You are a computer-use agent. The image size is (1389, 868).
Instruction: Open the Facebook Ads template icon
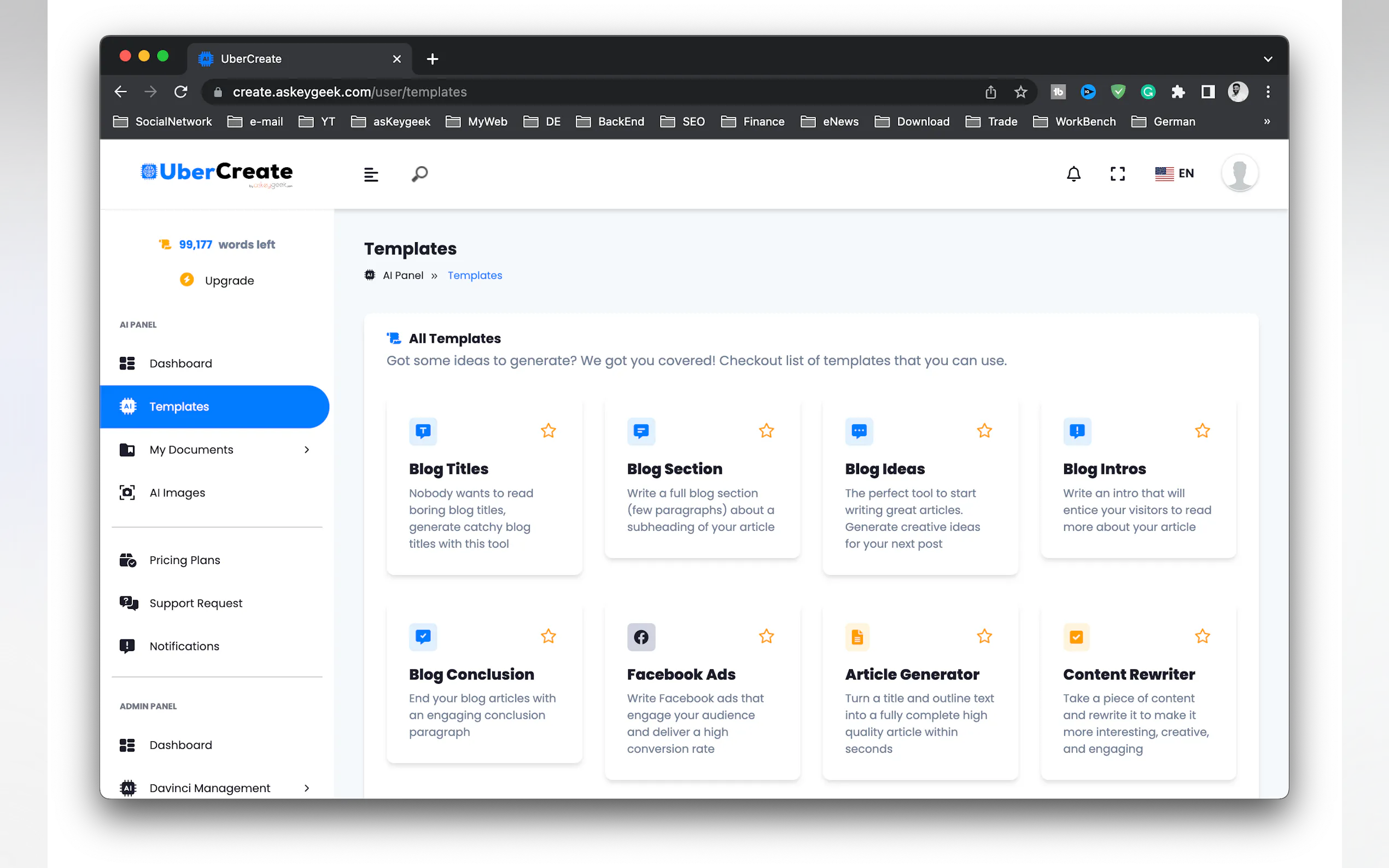pos(641,637)
